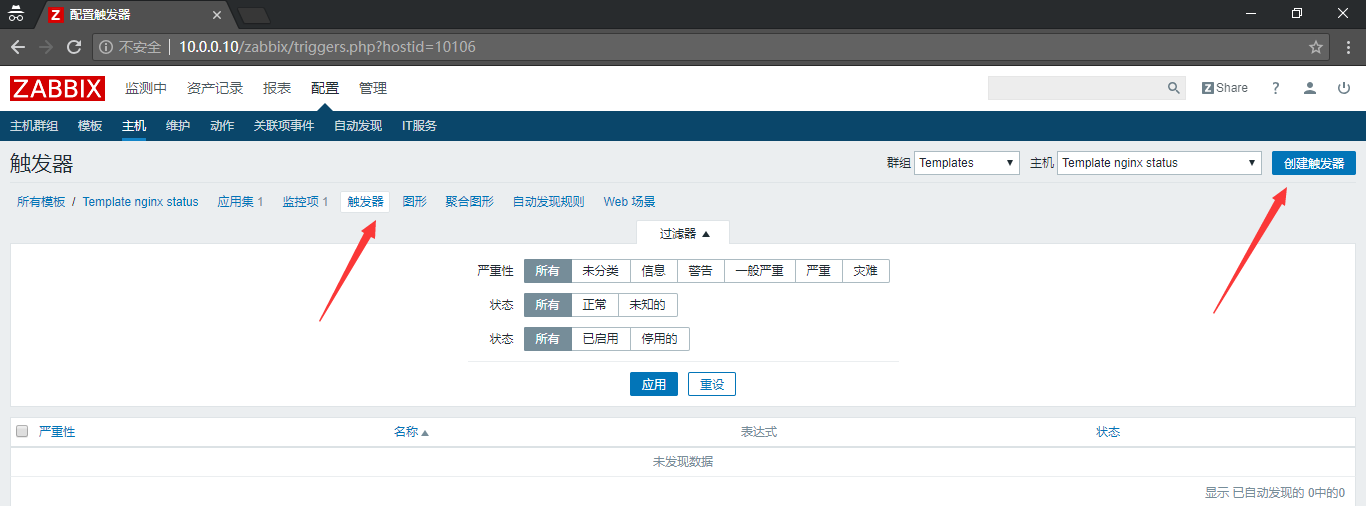The width and height of the screenshot is (1366, 506).
Task: Click the ZABBIX logo
Action: click(58, 88)
